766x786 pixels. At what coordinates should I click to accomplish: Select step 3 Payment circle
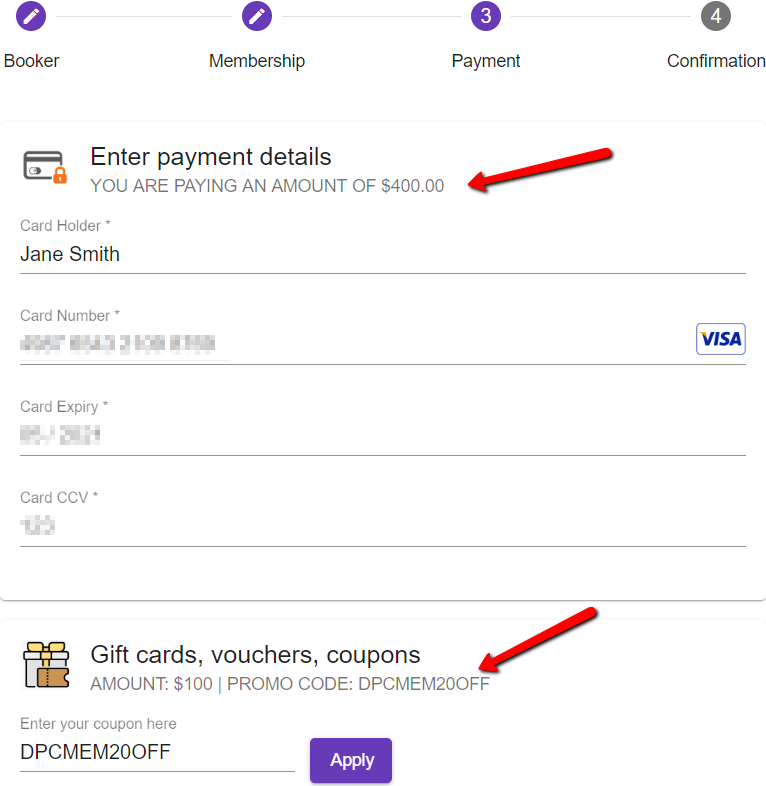[x=485, y=16]
